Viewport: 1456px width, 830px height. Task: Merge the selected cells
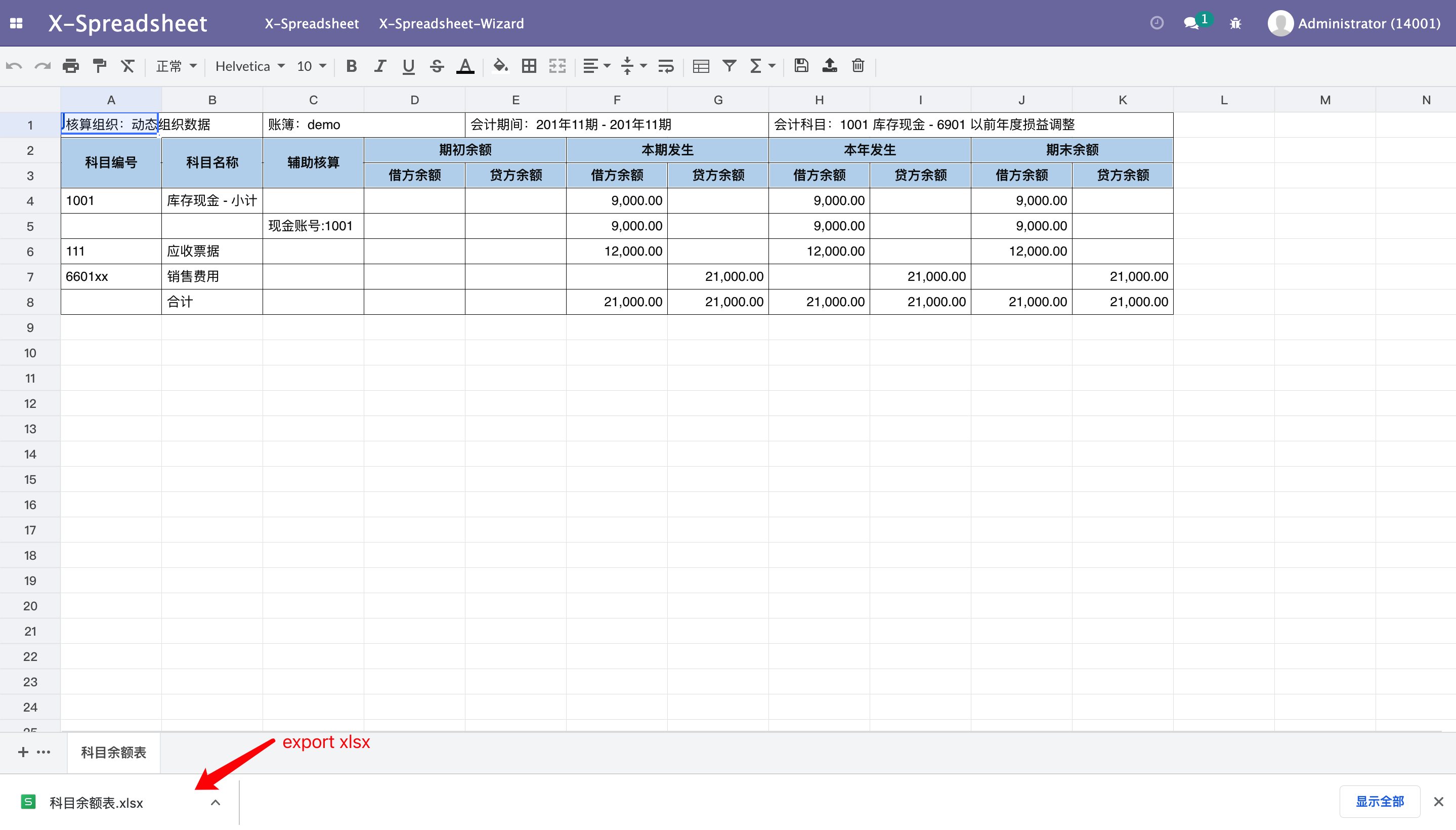pos(557,66)
